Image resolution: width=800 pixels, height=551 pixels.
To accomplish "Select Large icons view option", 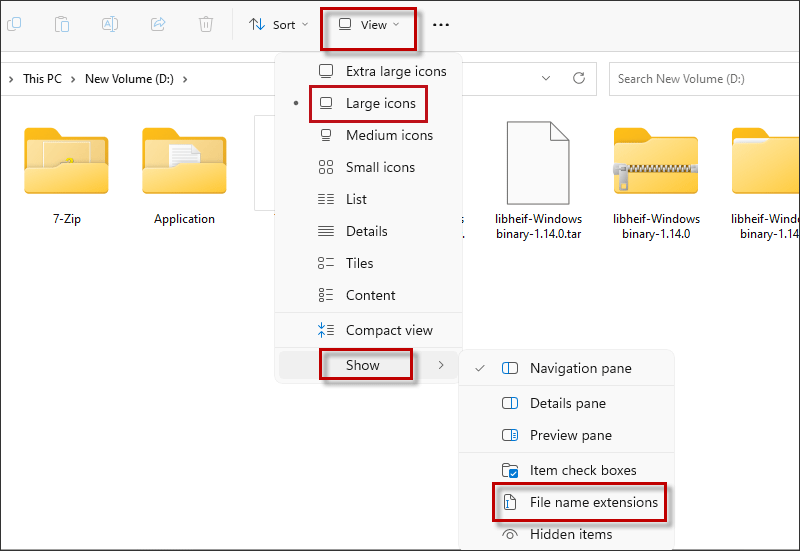I will click(368, 103).
